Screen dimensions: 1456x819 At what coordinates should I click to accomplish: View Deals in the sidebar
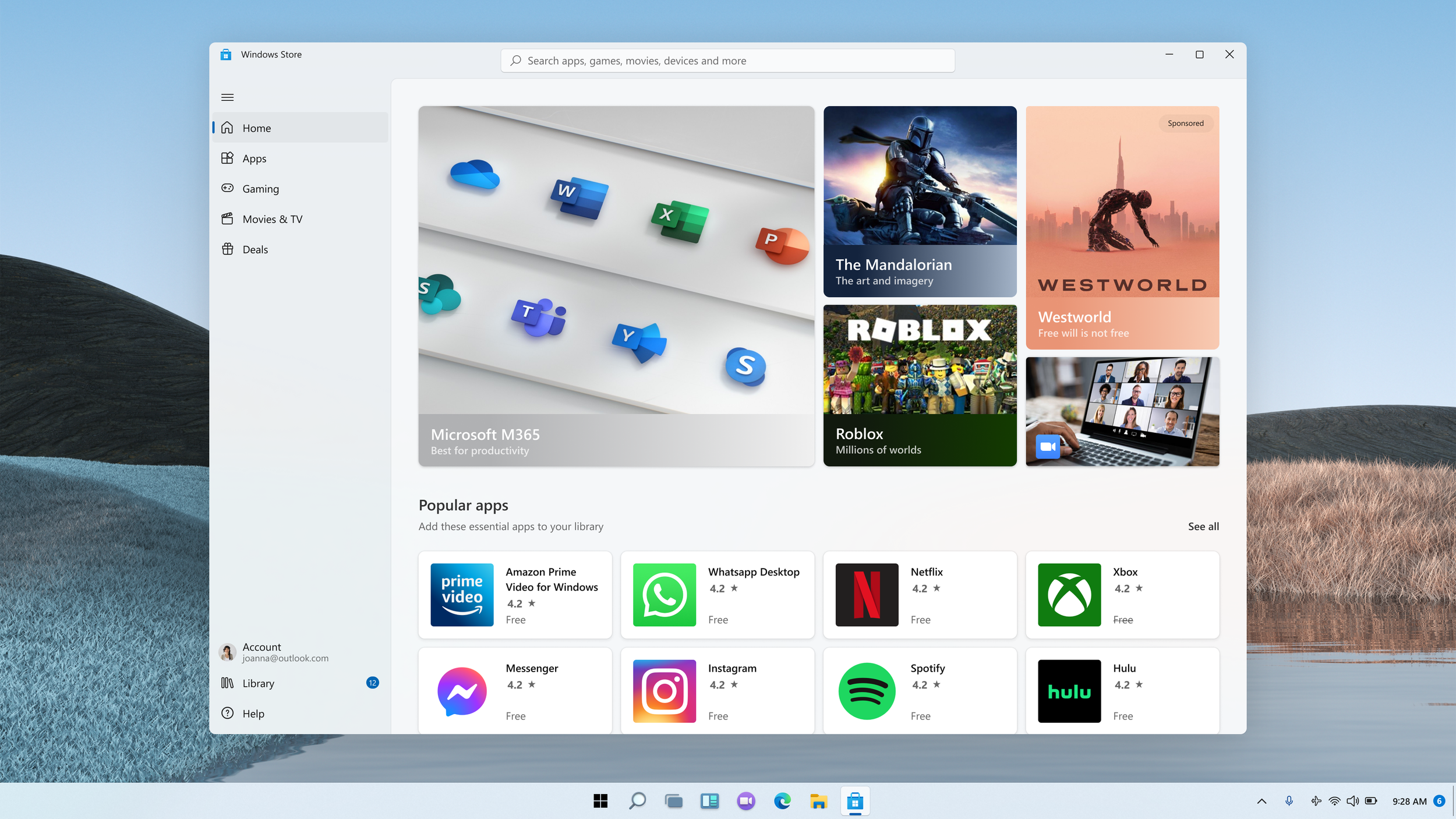point(256,249)
